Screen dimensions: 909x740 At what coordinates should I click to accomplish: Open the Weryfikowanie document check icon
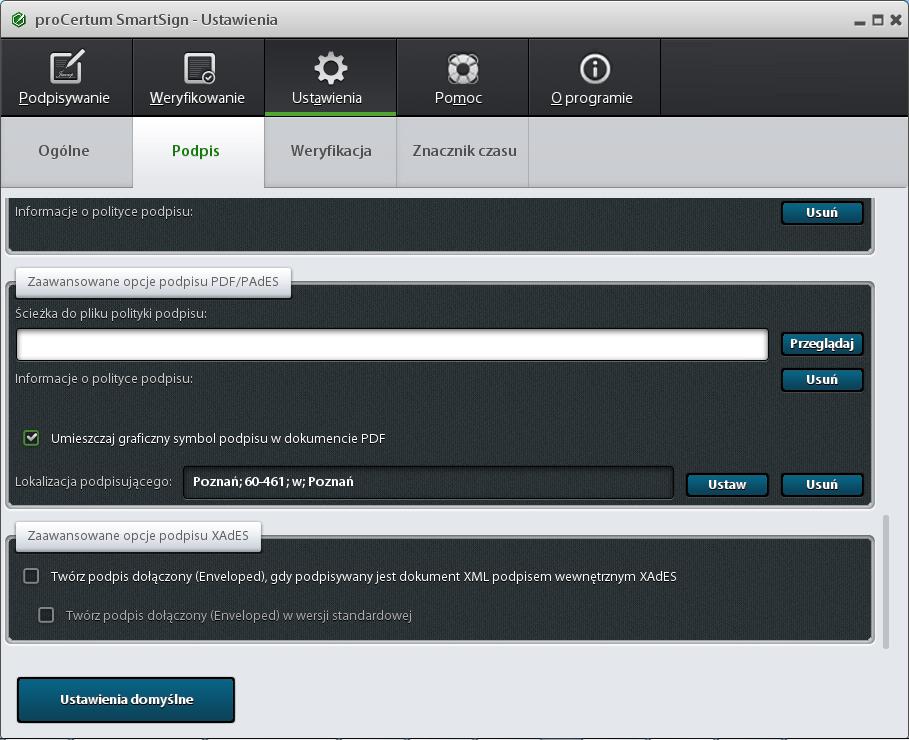[198, 68]
